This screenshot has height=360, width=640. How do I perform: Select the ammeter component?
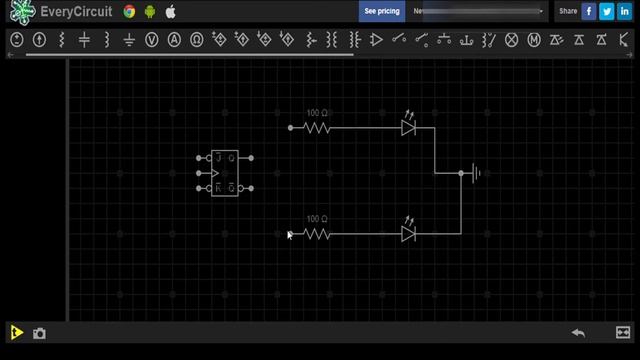coord(174,40)
